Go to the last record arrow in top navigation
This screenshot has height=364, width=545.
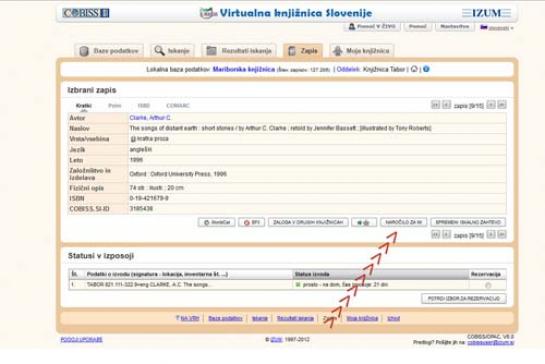click(502, 105)
